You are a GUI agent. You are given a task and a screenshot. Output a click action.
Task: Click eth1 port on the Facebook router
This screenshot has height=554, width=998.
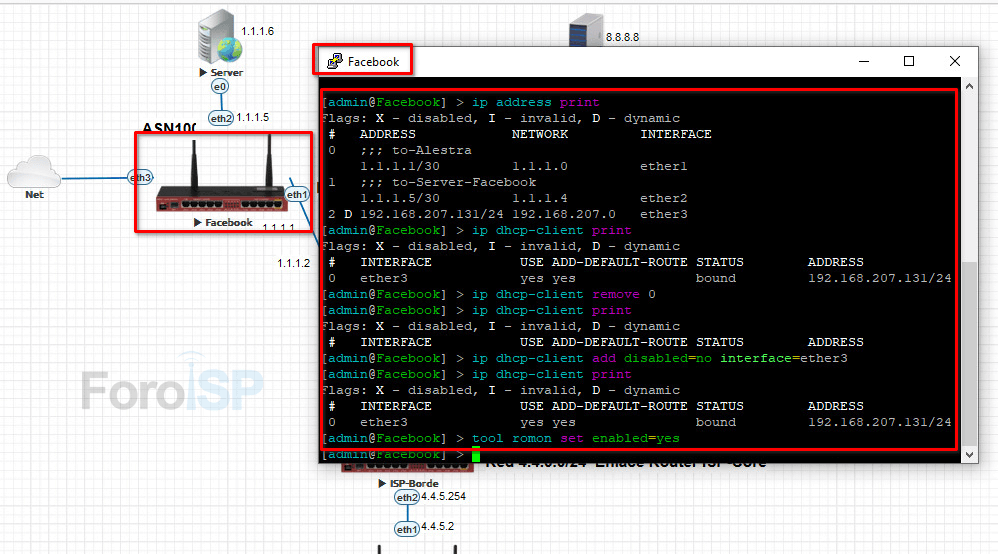(297, 194)
